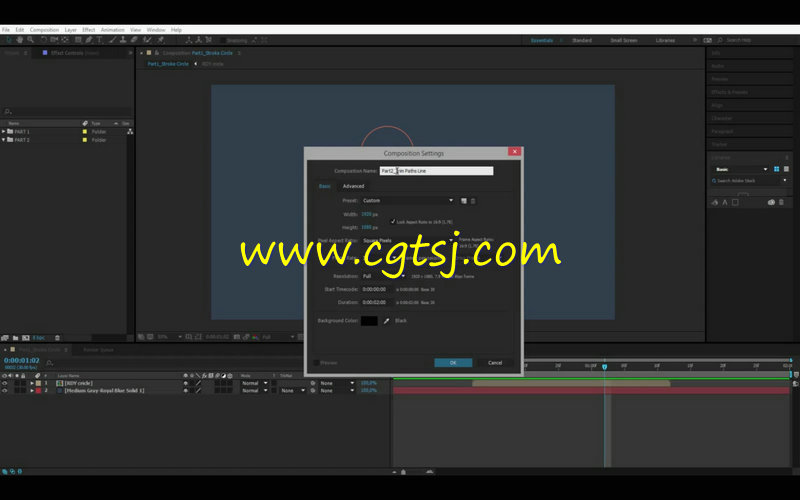Screen dimensions: 800x500
Task: Switch to Basic tab in Composition Settings
Action: (x=324, y=186)
